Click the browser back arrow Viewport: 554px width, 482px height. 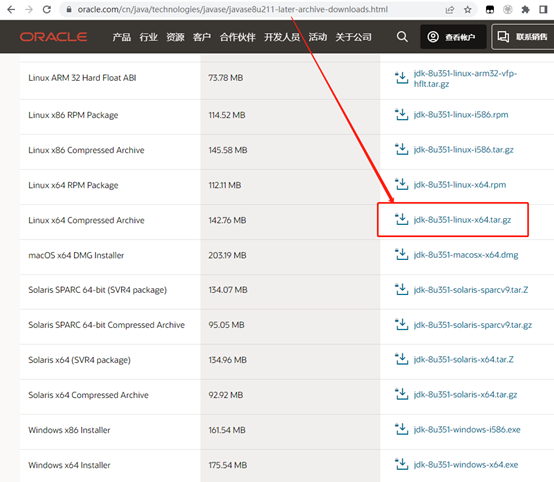pyautogui.click(x=11, y=10)
